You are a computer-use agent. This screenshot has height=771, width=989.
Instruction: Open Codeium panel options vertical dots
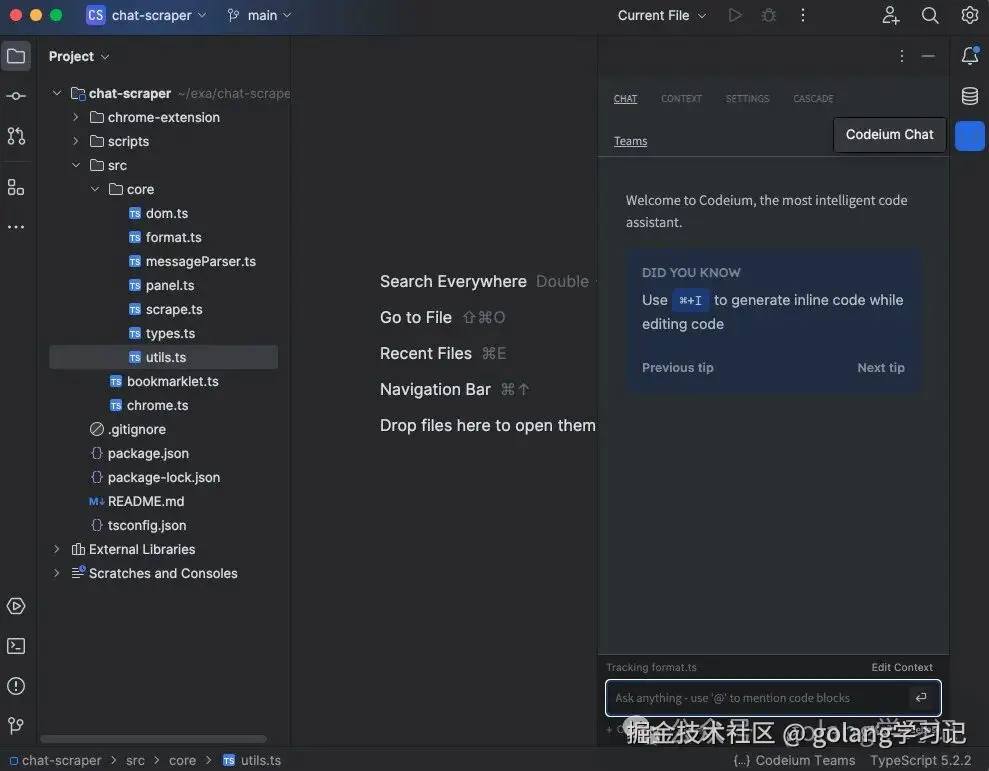[902, 56]
